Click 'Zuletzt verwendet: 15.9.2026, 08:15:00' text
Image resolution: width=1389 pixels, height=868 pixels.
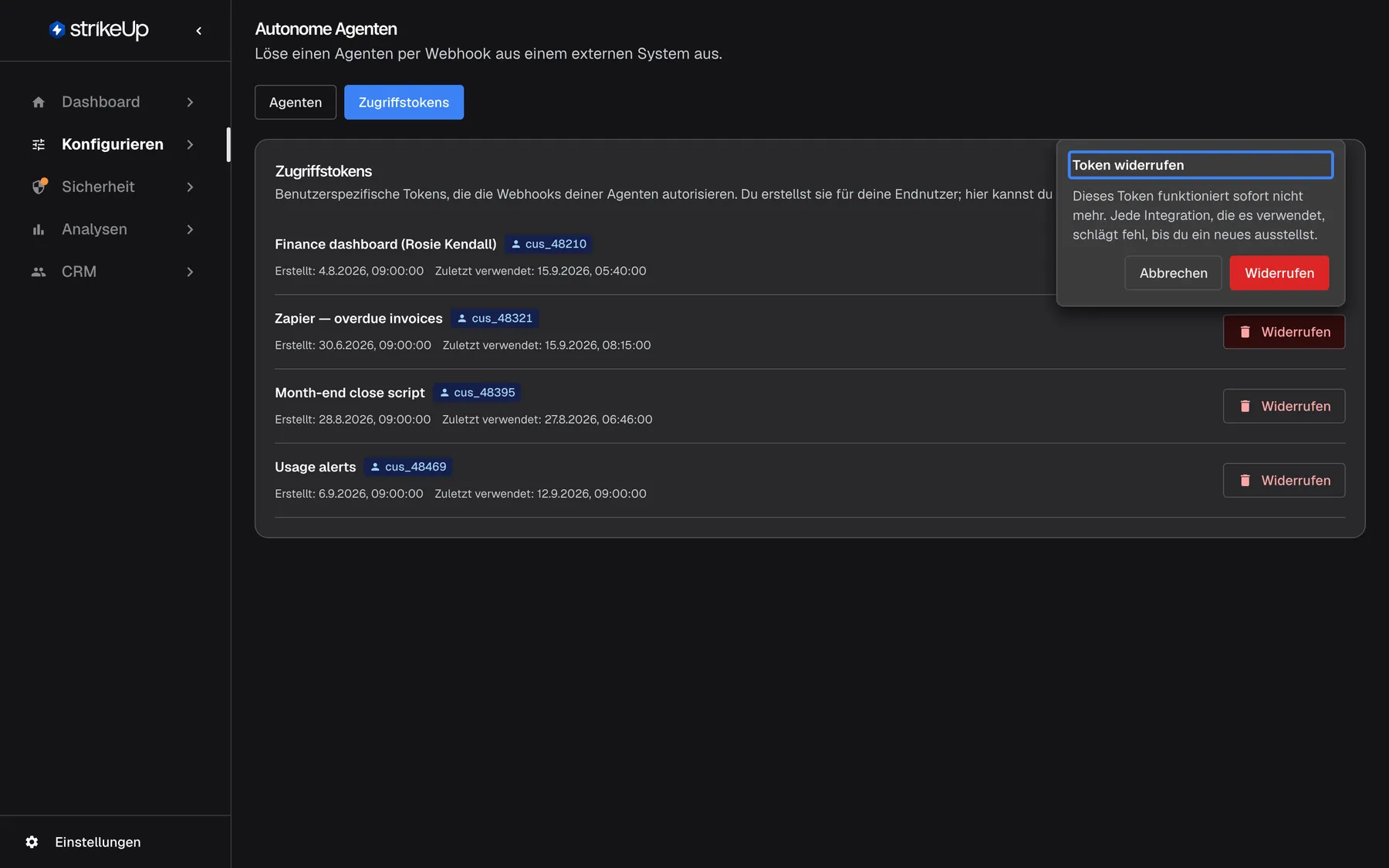point(547,345)
